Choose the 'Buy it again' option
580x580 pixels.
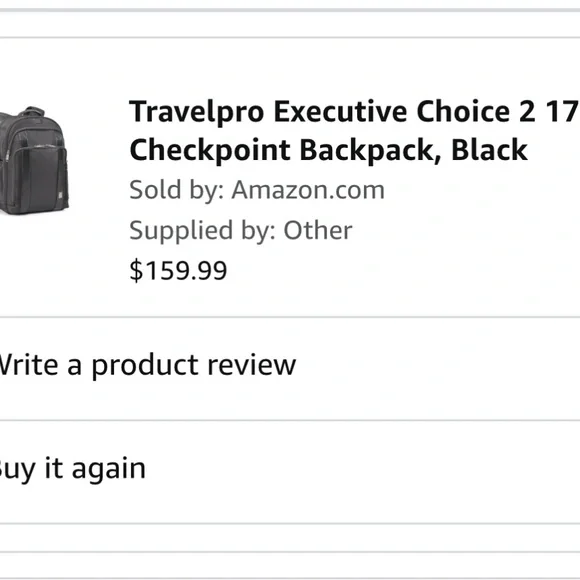(290, 472)
